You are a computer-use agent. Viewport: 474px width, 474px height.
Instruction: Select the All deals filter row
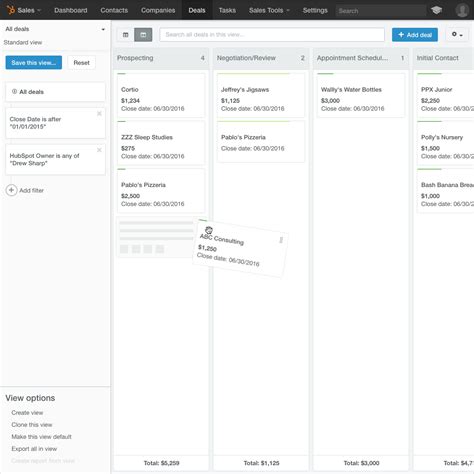coord(55,92)
